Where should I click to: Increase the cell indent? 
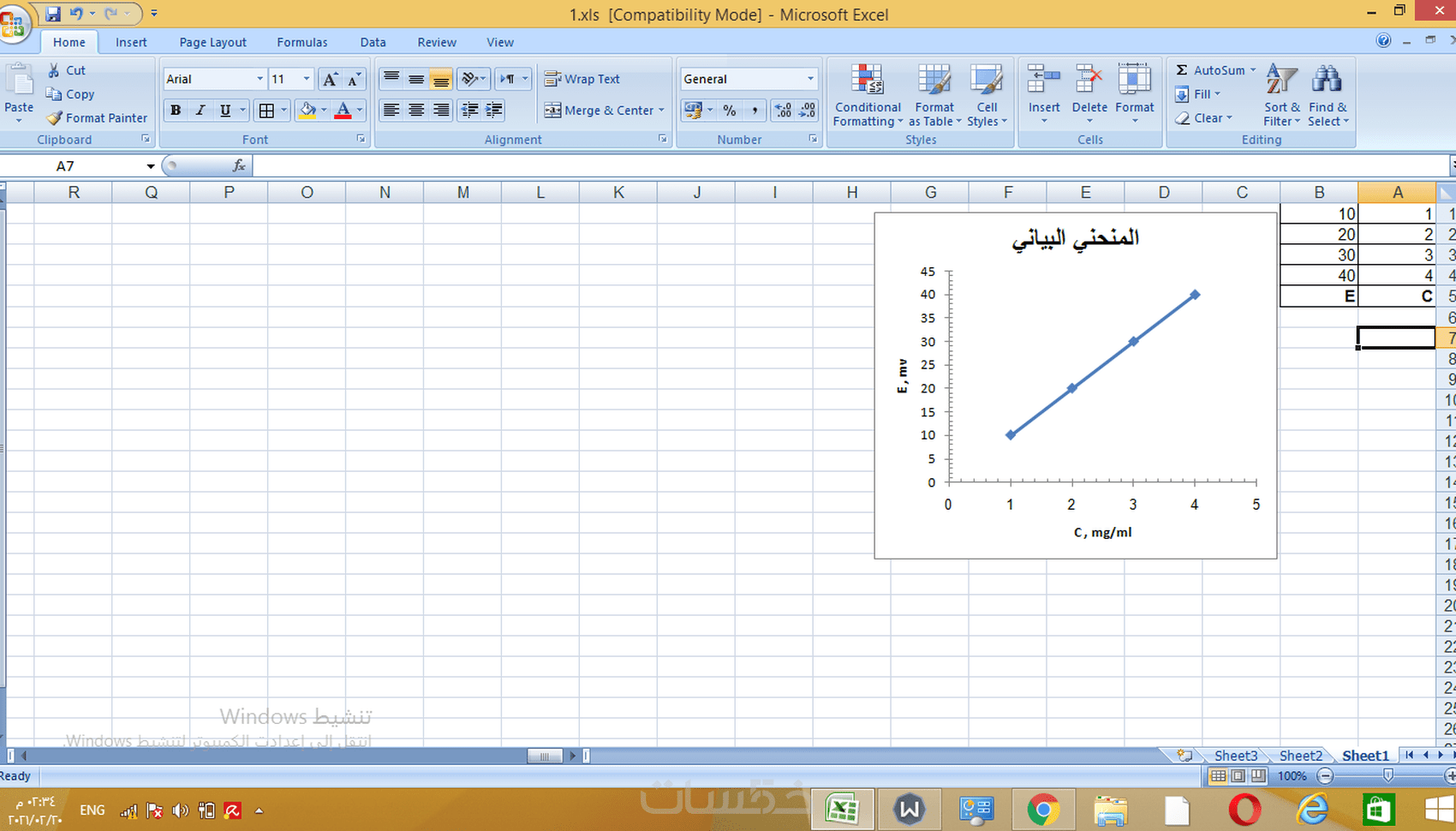[x=494, y=111]
